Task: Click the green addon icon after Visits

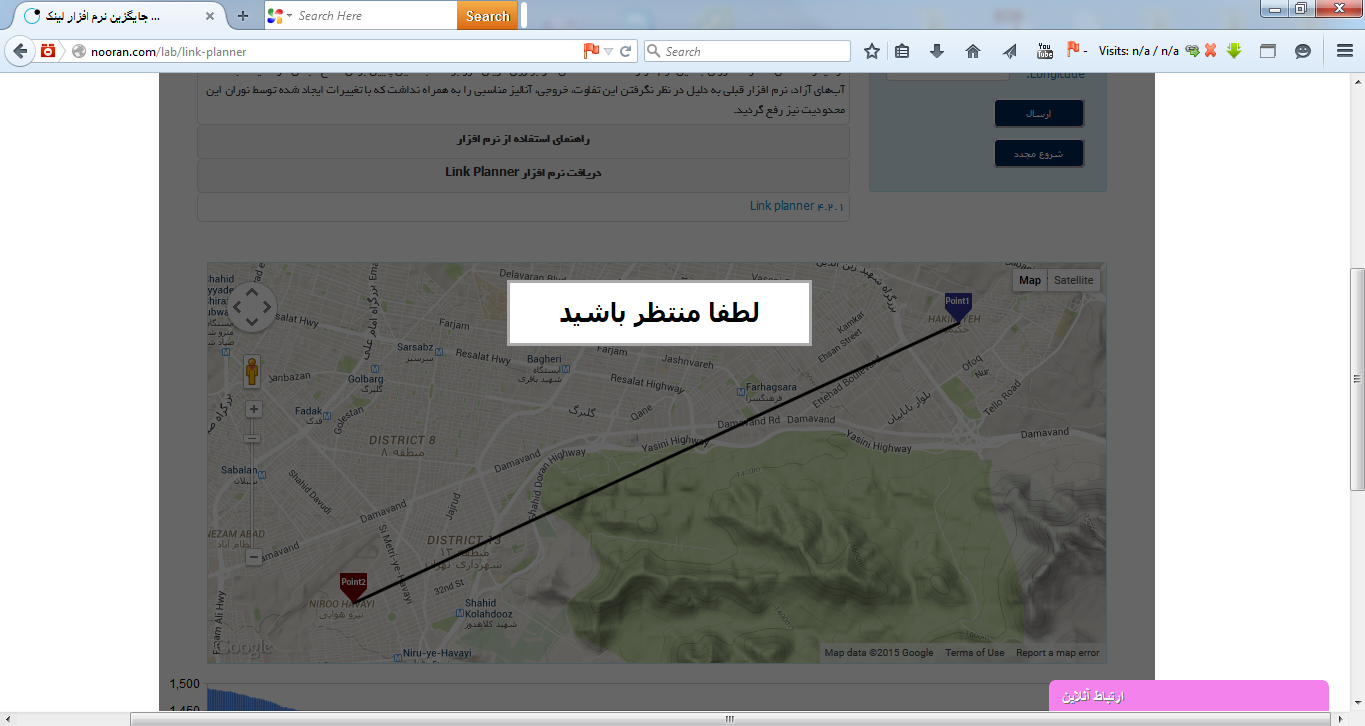Action: (x=1192, y=51)
